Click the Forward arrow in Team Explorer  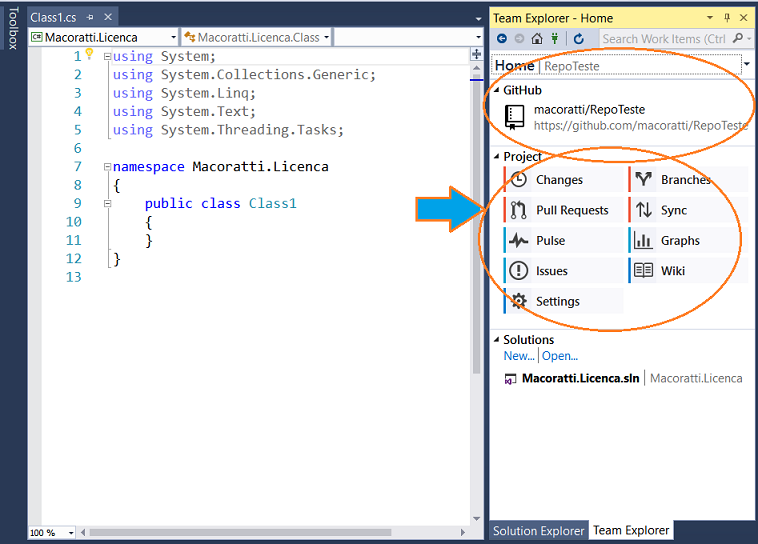[519, 38]
